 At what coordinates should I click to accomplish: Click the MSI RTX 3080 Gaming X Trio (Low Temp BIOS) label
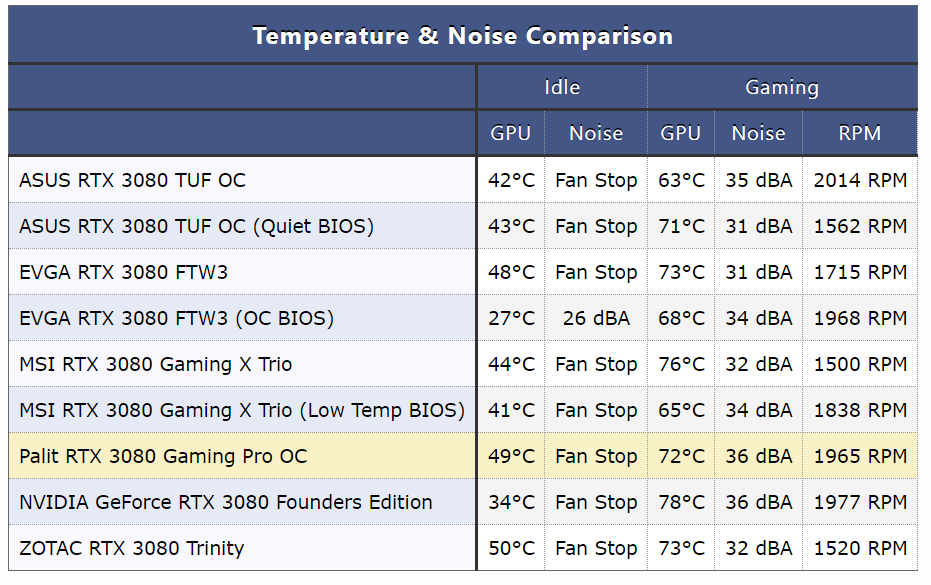pyautogui.click(x=242, y=410)
